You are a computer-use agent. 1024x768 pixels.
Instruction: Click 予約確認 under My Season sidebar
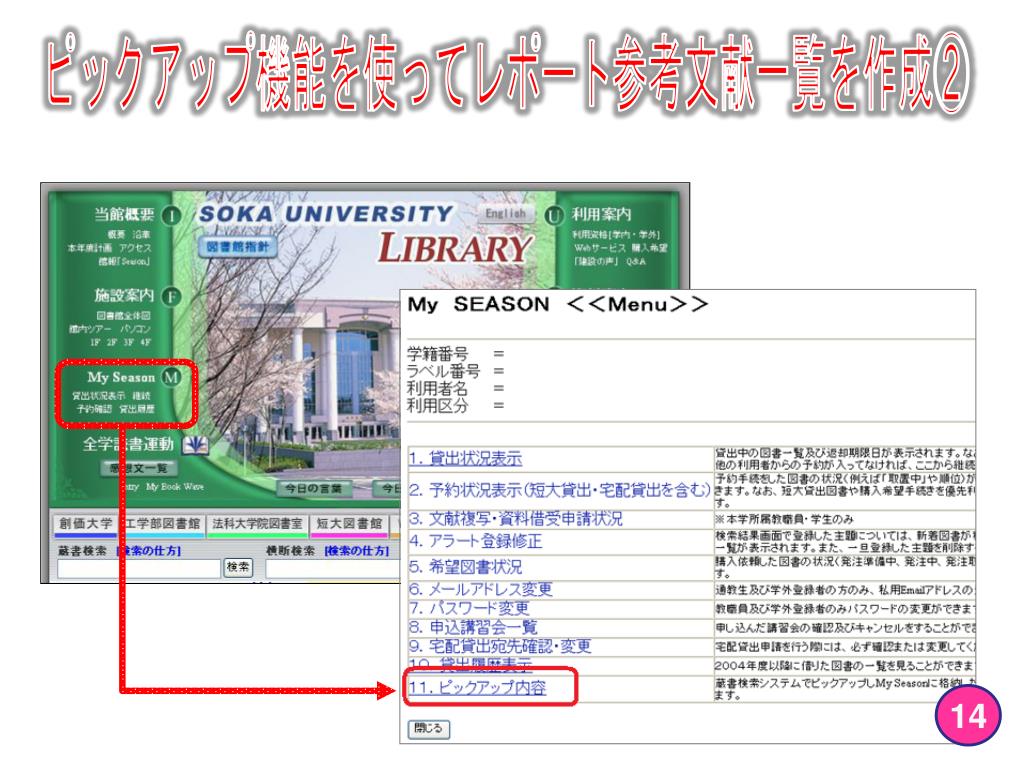95,409
